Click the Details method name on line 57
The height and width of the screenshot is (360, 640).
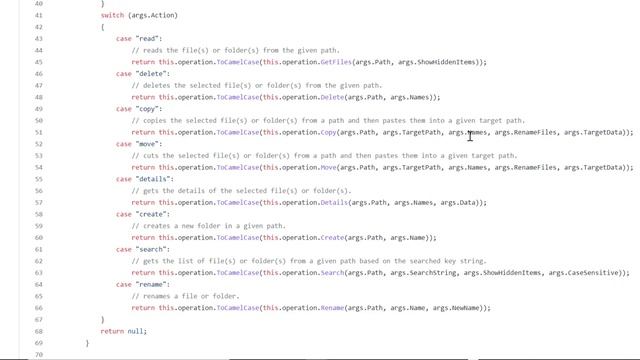point(334,202)
